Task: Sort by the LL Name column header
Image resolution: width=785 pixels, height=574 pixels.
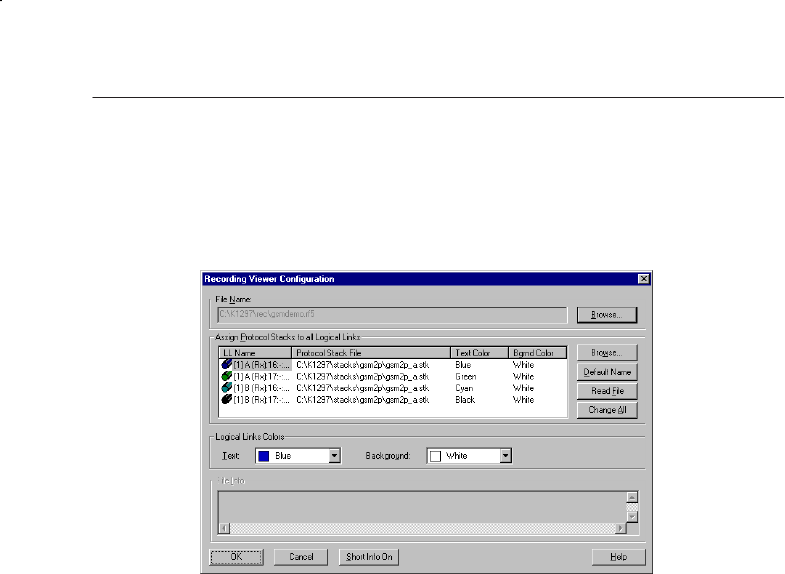Action: [x=255, y=353]
